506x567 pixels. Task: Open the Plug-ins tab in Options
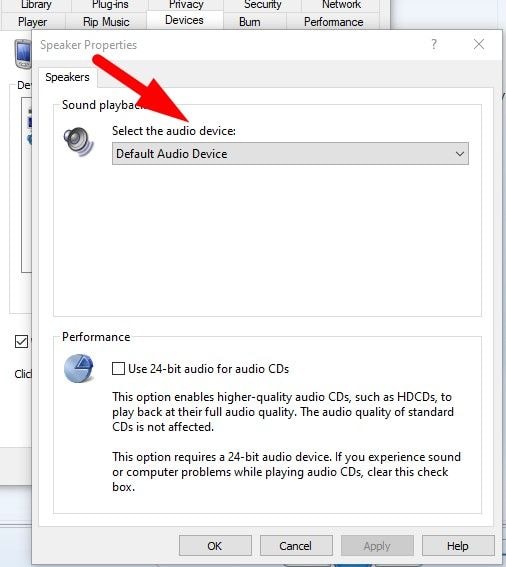[110, 5]
